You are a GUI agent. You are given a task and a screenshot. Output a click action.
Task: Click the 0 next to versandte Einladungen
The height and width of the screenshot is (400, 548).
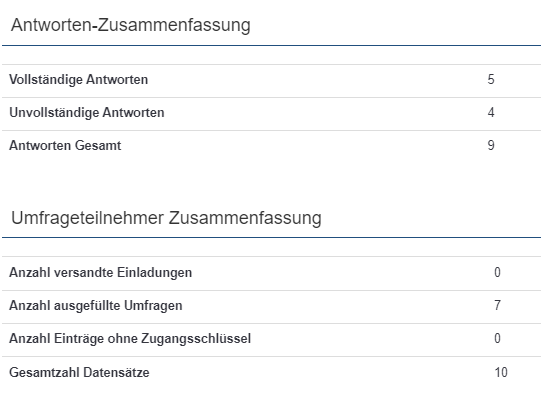[497, 272]
